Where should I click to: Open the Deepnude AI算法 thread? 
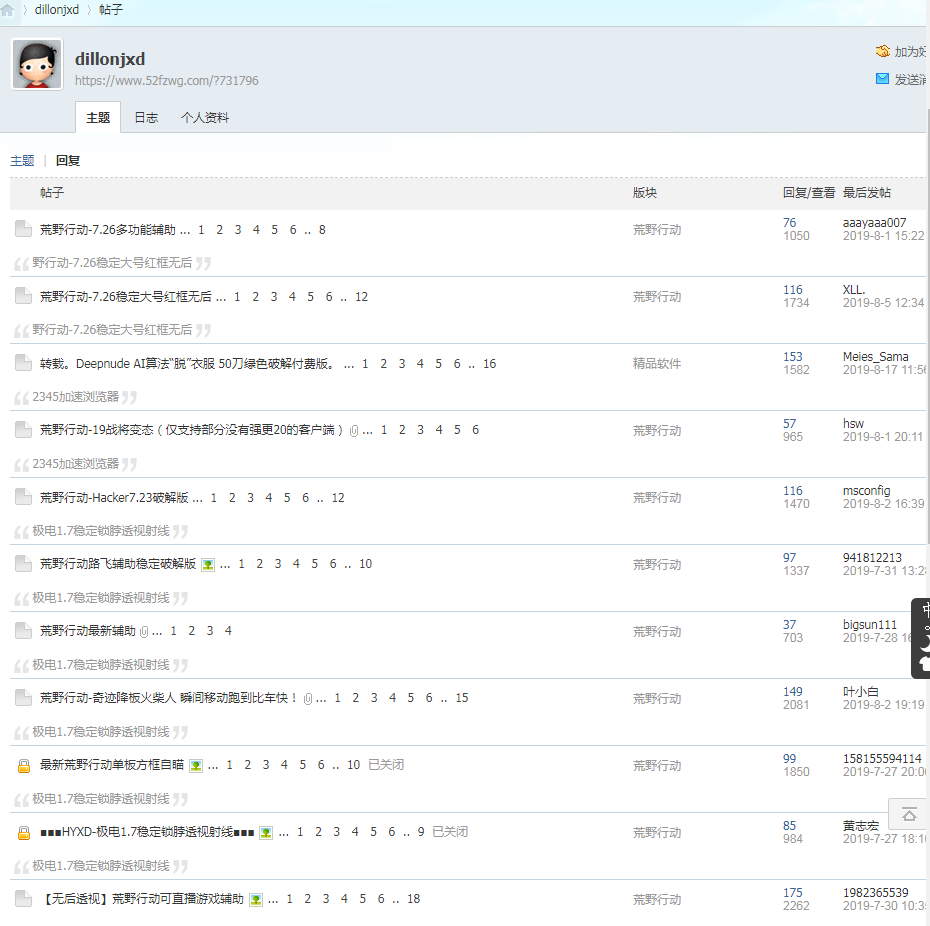click(188, 364)
